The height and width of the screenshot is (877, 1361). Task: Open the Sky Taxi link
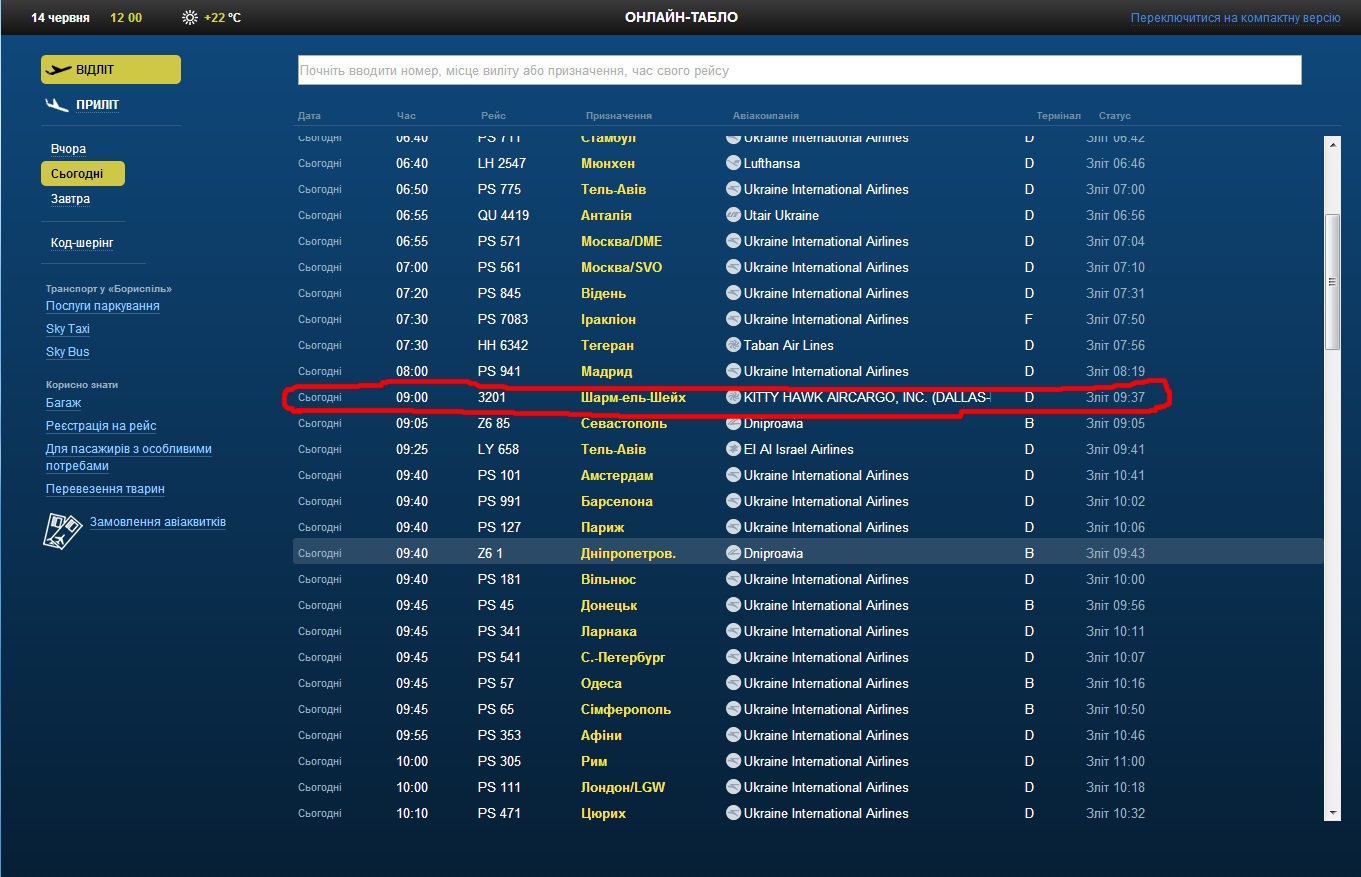pyautogui.click(x=68, y=329)
